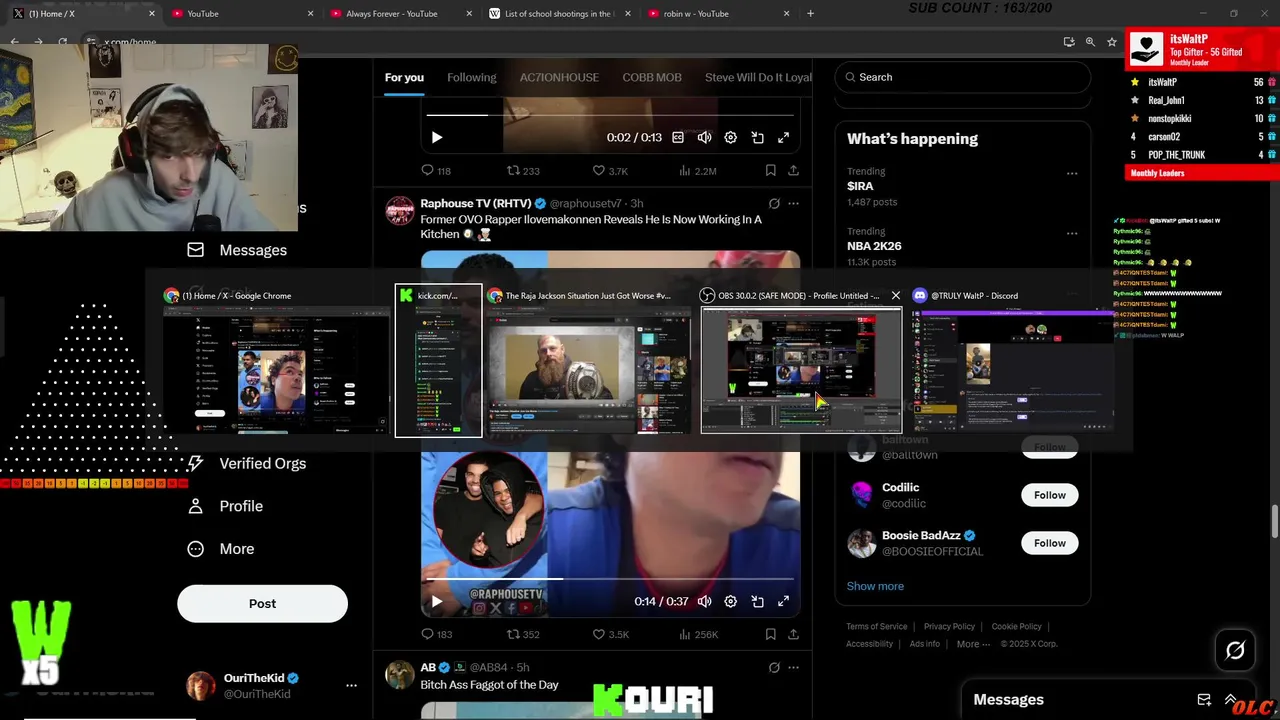This screenshot has height=720, width=1280.
Task: Mute the top video volume icon
Action: (704, 137)
